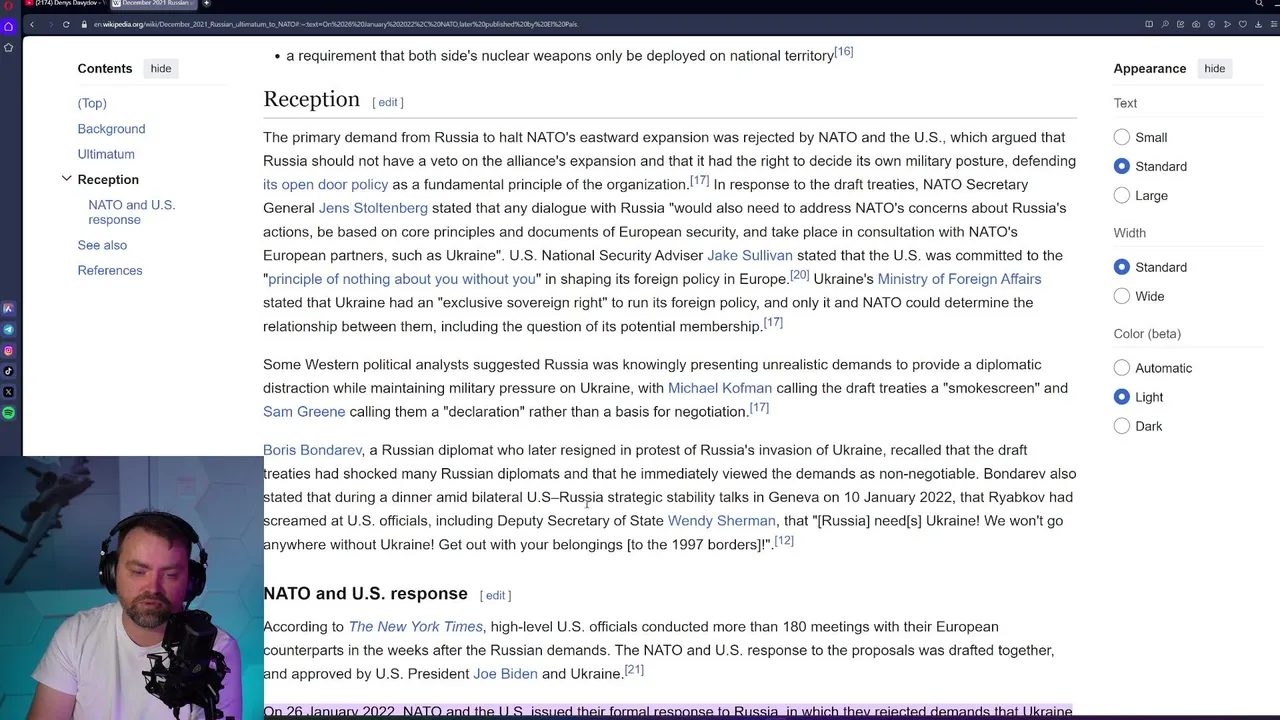Open the Ministry of Foreign Affairs link
1280x720 pixels.
959,279
